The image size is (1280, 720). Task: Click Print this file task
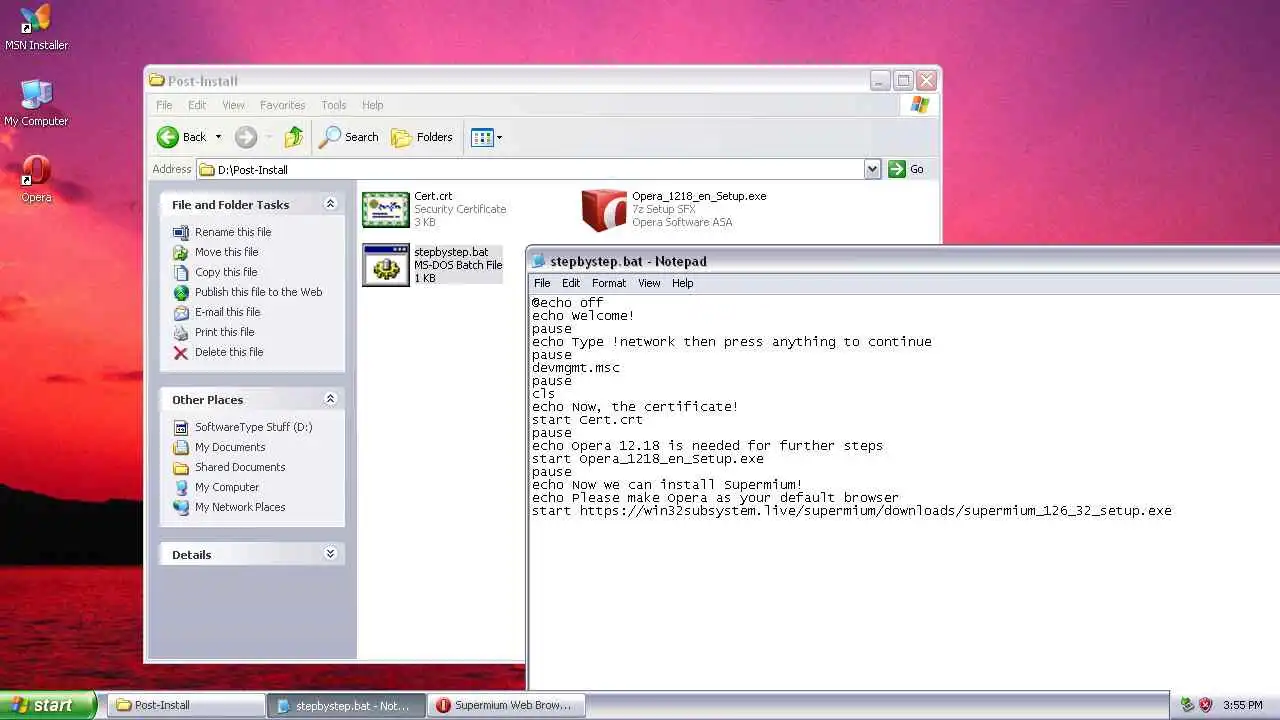click(x=214, y=332)
